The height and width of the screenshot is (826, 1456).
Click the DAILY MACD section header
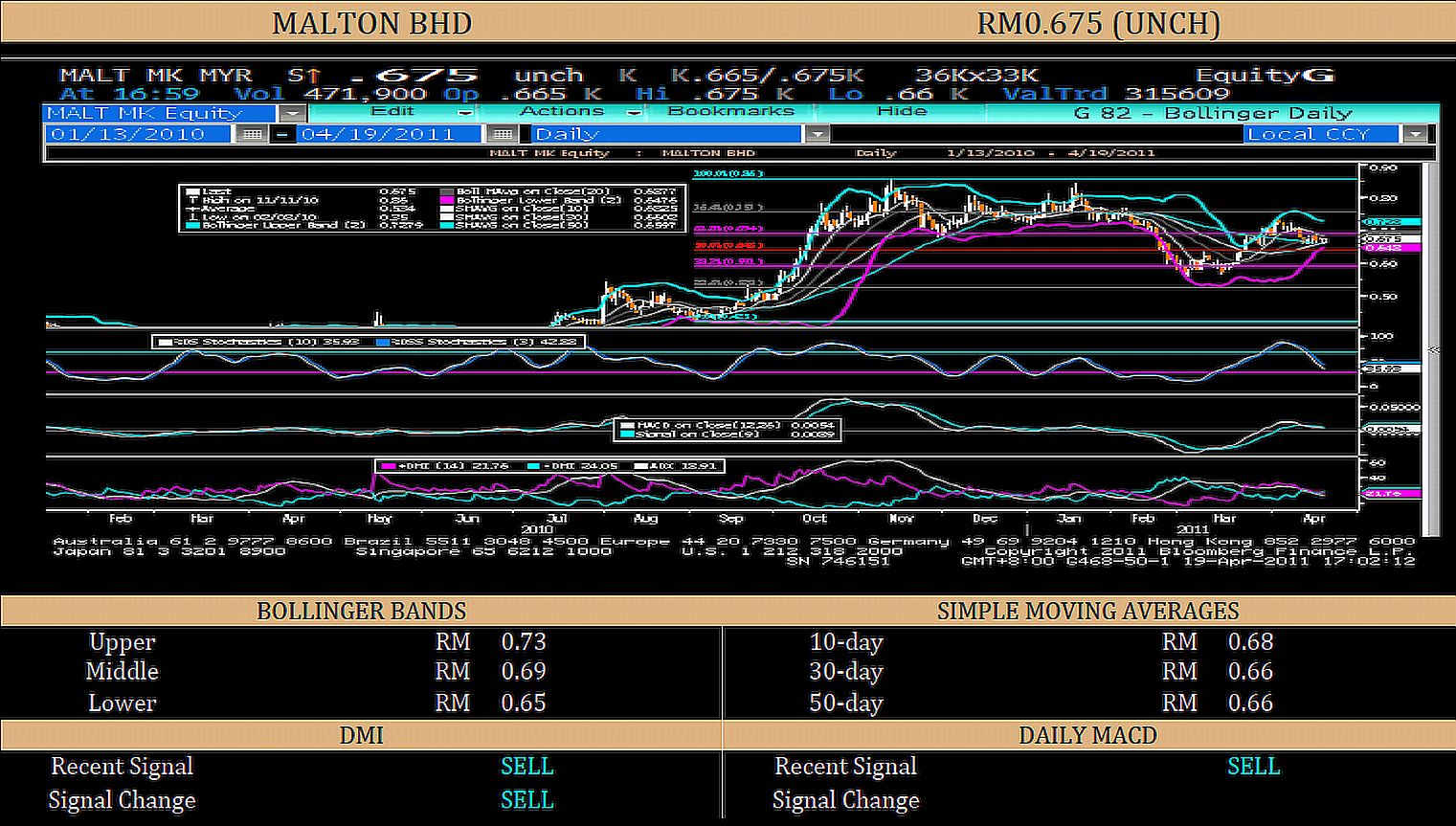(1088, 735)
